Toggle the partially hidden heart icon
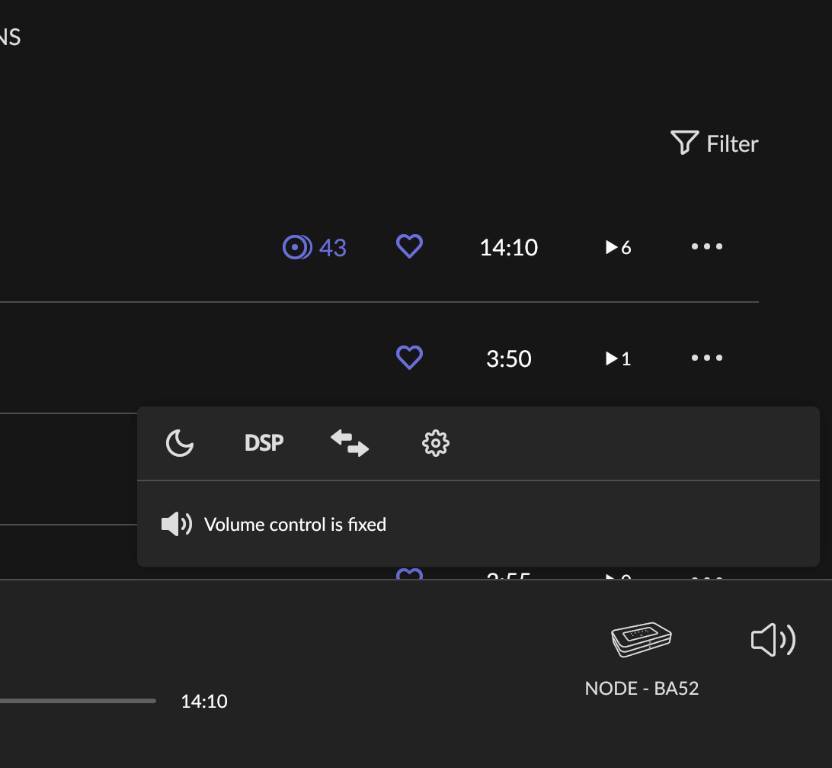This screenshot has width=832, height=768. pyautogui.click(x=410, y=574)
